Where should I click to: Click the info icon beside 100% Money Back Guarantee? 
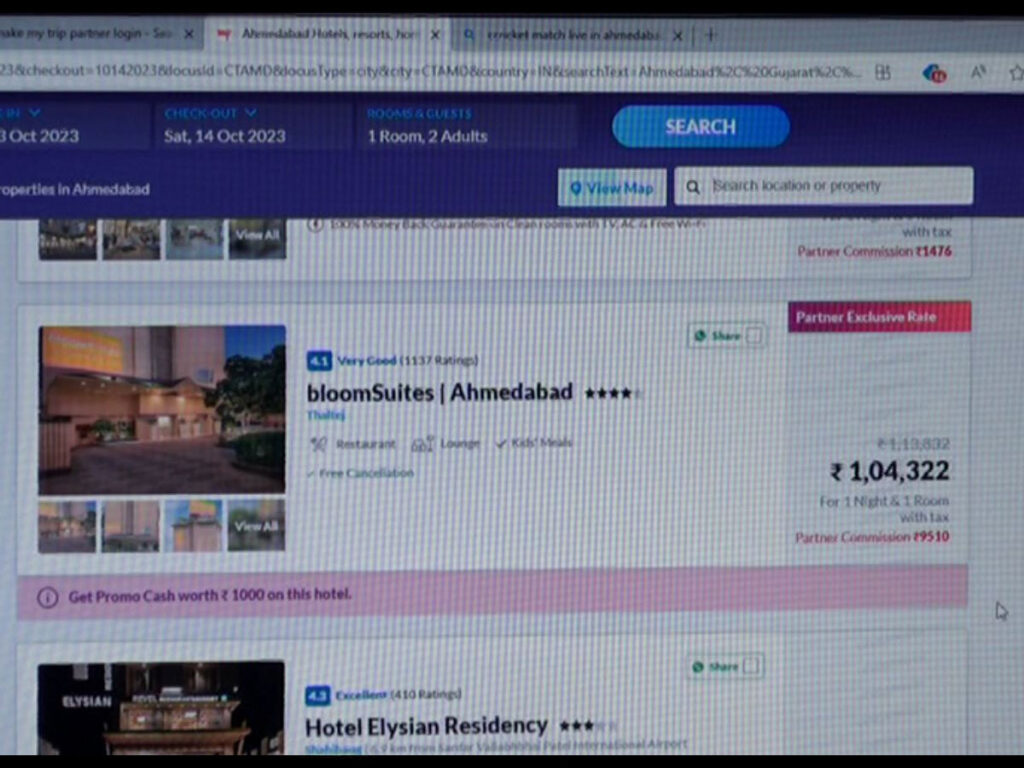pos(315,225)
